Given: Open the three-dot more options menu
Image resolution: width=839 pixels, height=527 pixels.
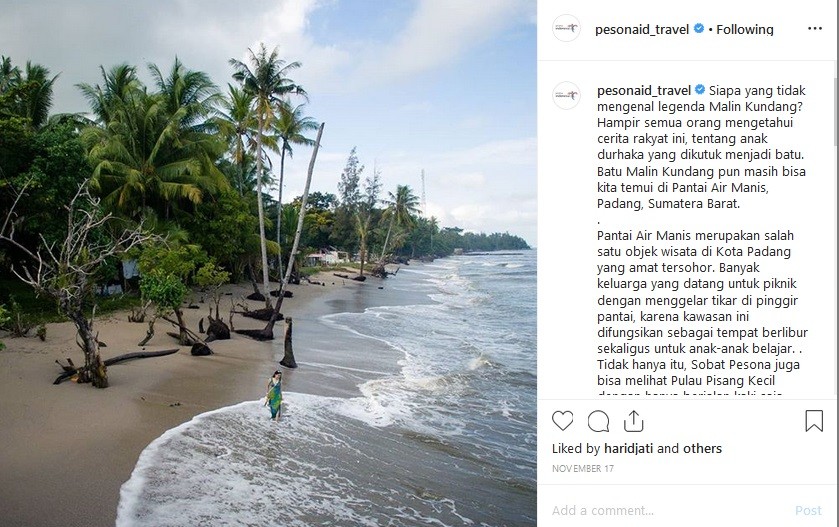Looking at the screenshot, I should [814, 29].
